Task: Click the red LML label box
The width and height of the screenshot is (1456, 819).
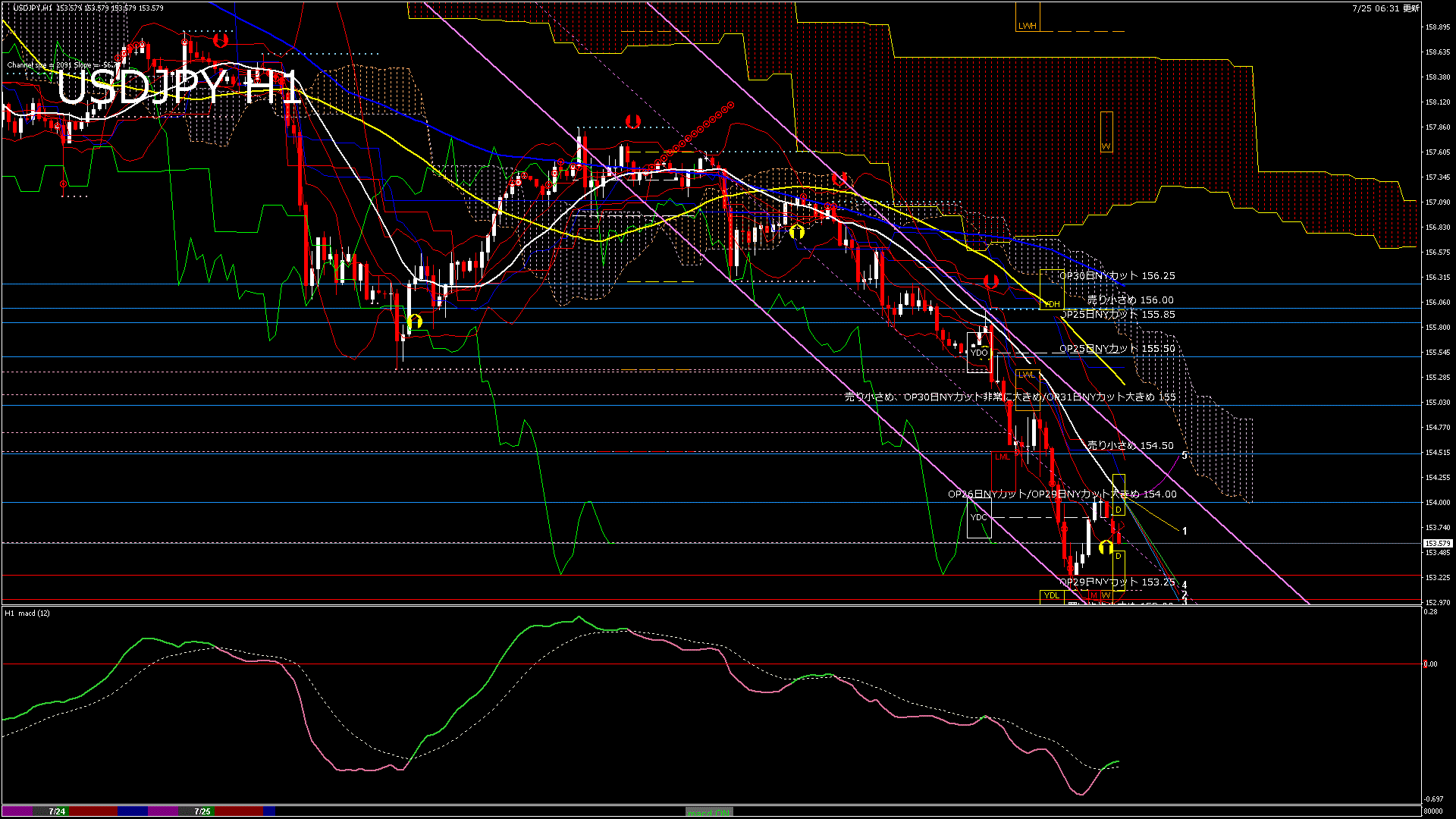Action: point(1003,457)
